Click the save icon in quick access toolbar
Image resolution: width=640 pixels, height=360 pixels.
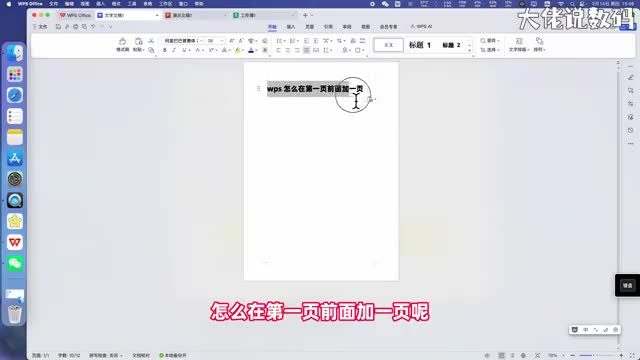click(x=58, y=27)
